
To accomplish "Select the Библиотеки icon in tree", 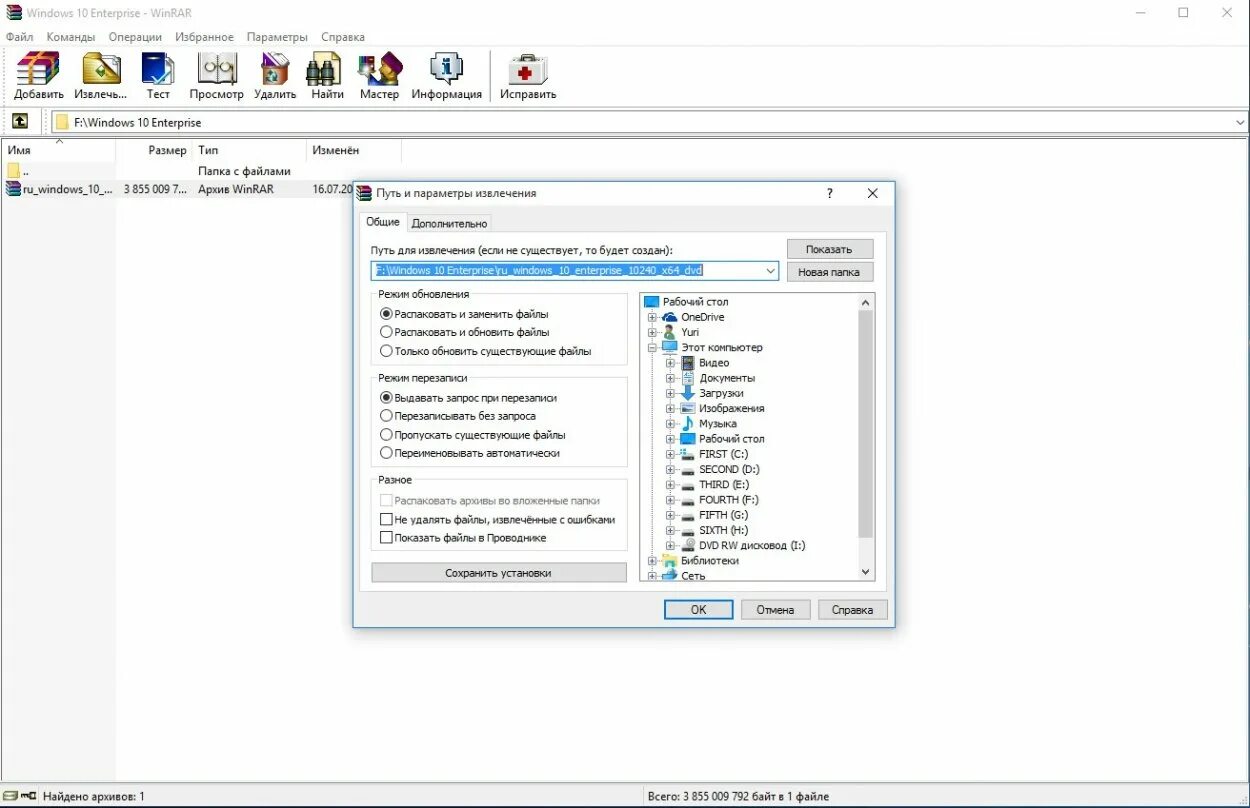I will tap(670, 561).
